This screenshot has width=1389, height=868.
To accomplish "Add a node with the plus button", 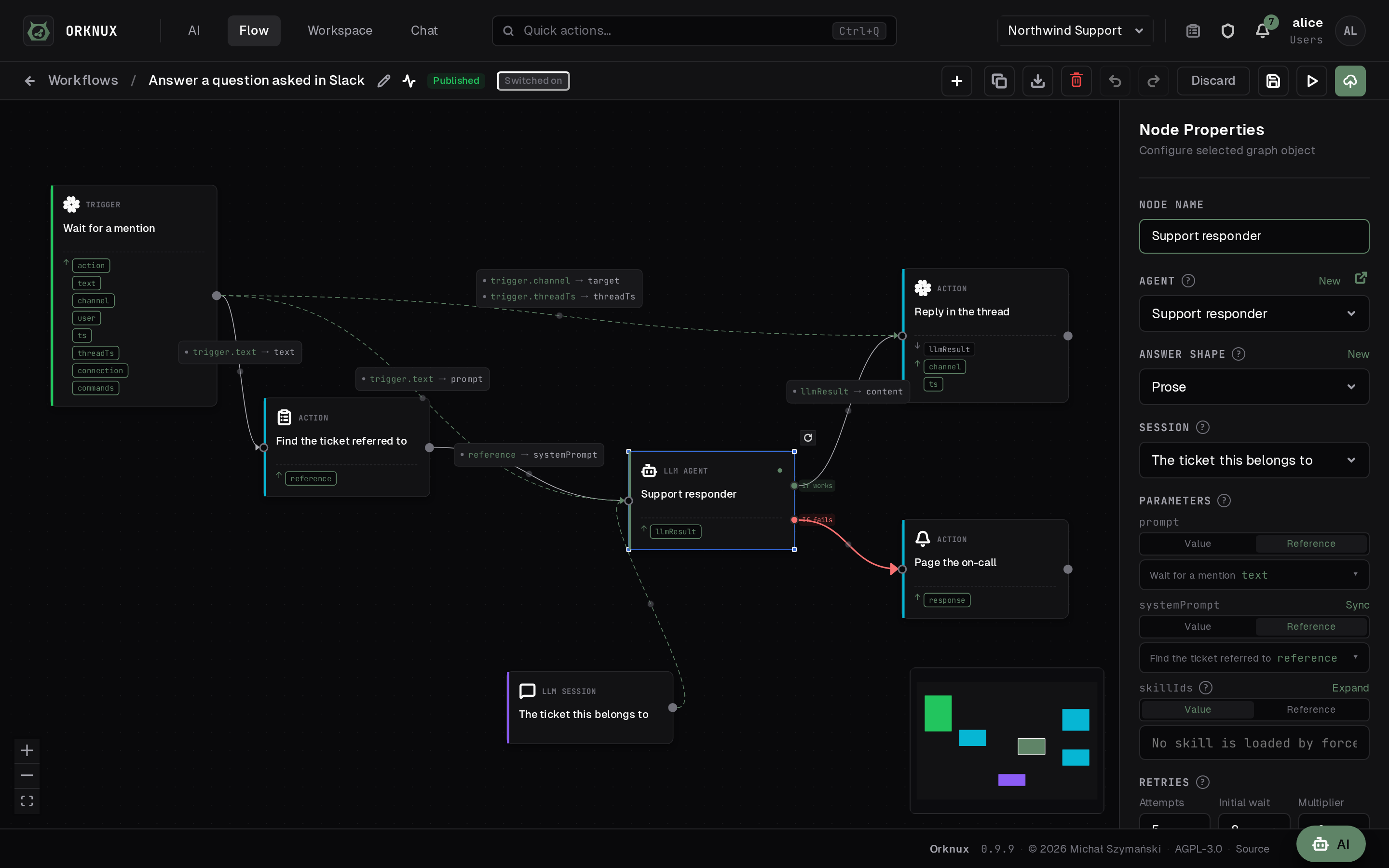I will (x=956, y=81).
